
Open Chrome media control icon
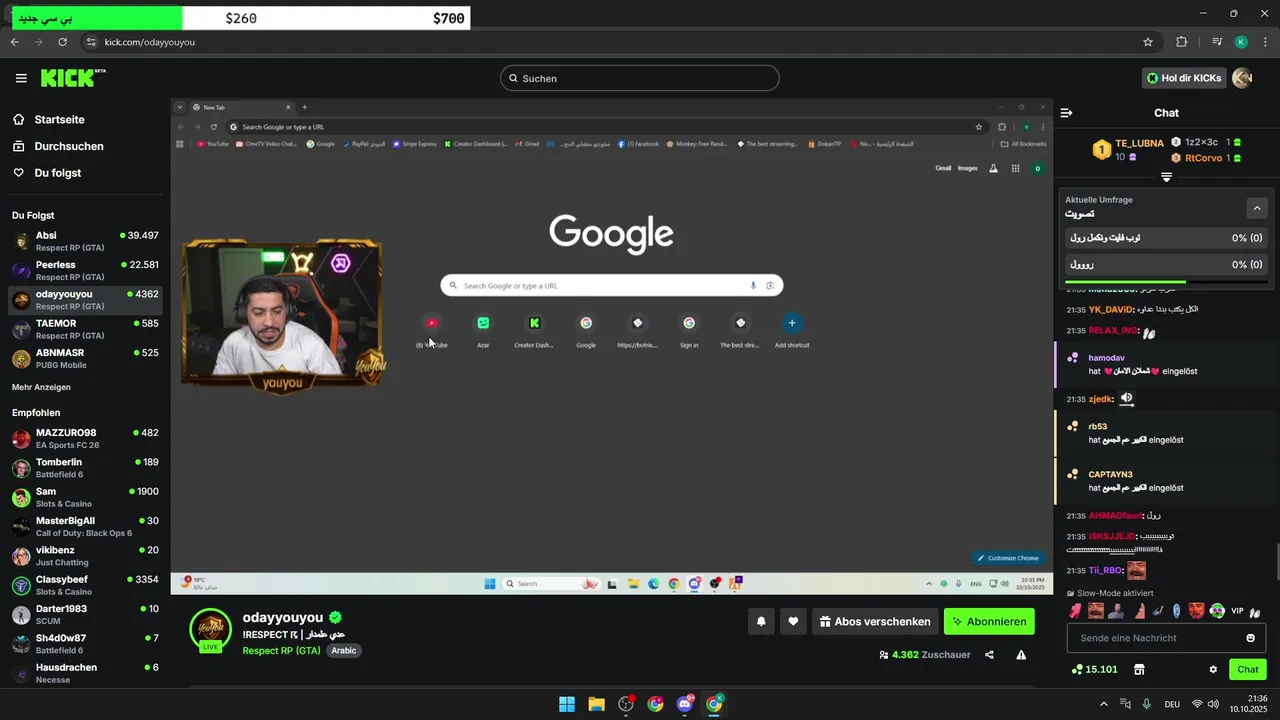[x=1216, y=42]
